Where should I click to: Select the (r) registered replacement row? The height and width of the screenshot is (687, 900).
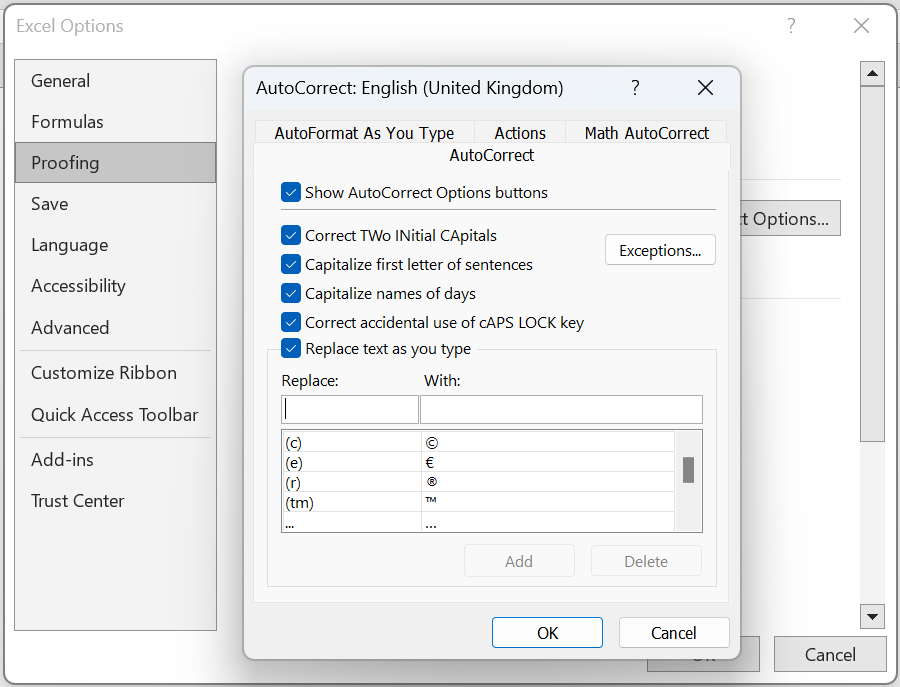click(478, 482)
